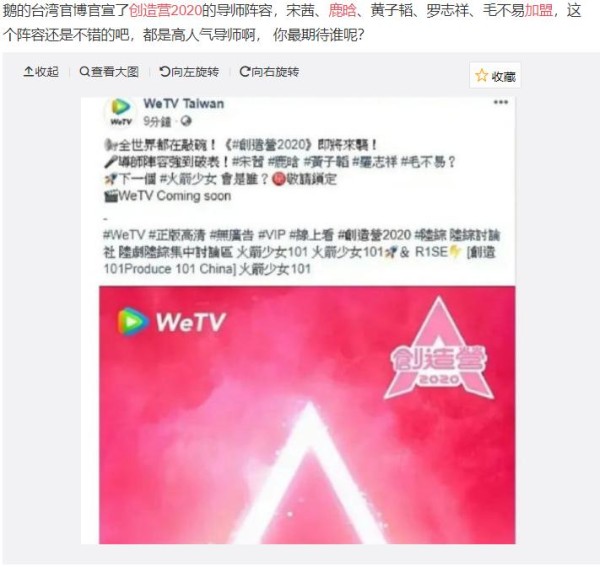Click the WeTV logo on pink poster
600x567 pixels.
pos(171,321)
